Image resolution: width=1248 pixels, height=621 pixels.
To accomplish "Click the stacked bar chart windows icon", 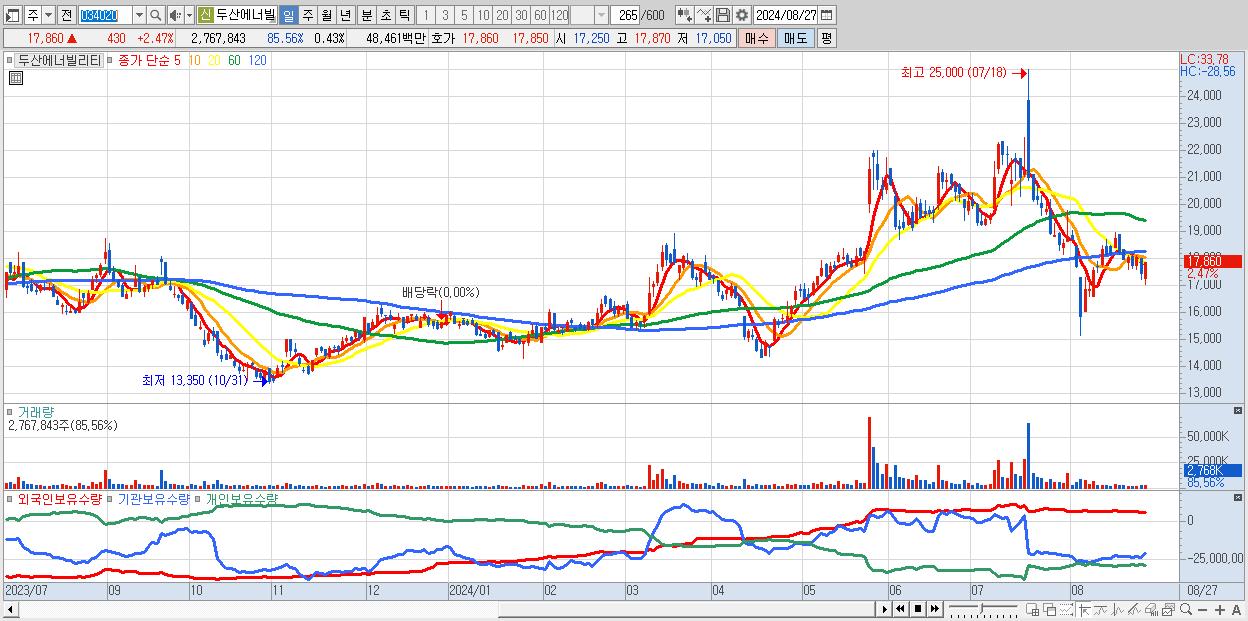I will (x=1168, y=610).
